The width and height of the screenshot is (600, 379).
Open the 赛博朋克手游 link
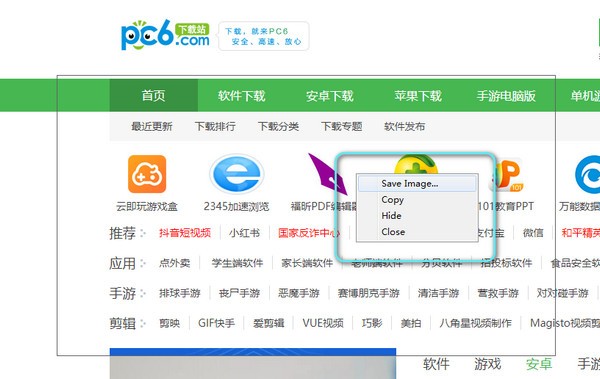pos(368,293)
